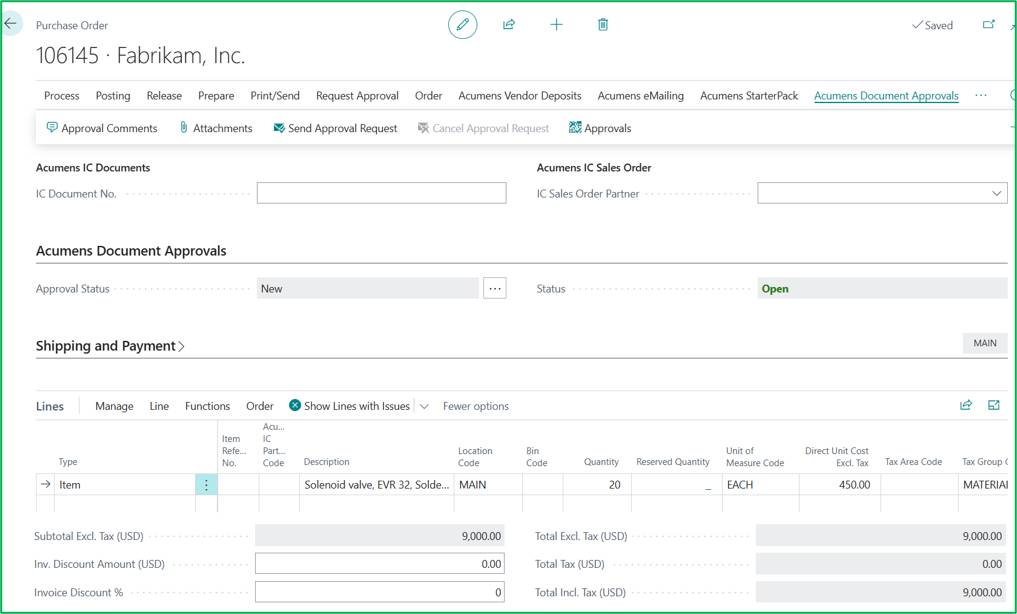1017x614 pixels.
Task: Click Reserved Quantity cell
Action: 676,484
